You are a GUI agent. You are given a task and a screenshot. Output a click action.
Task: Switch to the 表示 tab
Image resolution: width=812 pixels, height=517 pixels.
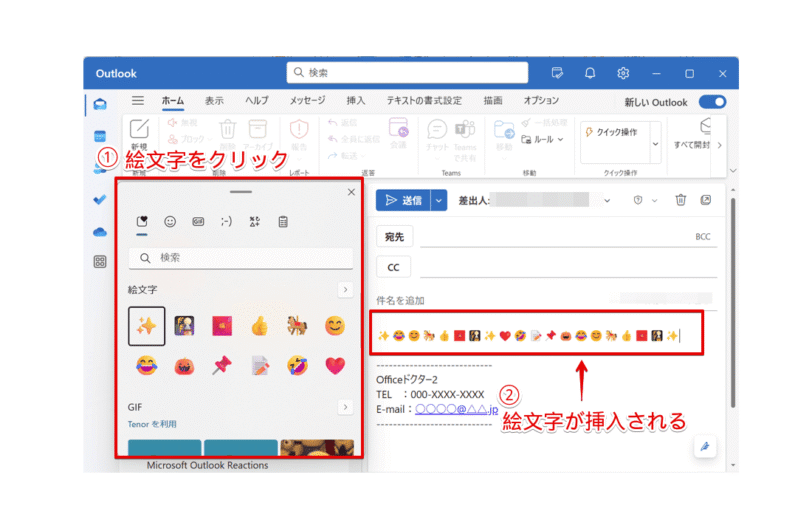tap(214, 100)
